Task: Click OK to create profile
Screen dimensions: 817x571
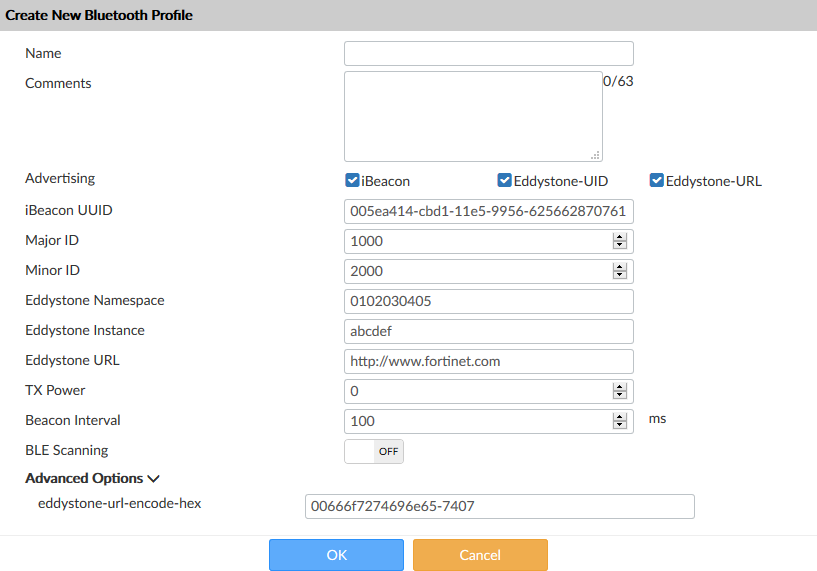Action: [x=336, y=555]
